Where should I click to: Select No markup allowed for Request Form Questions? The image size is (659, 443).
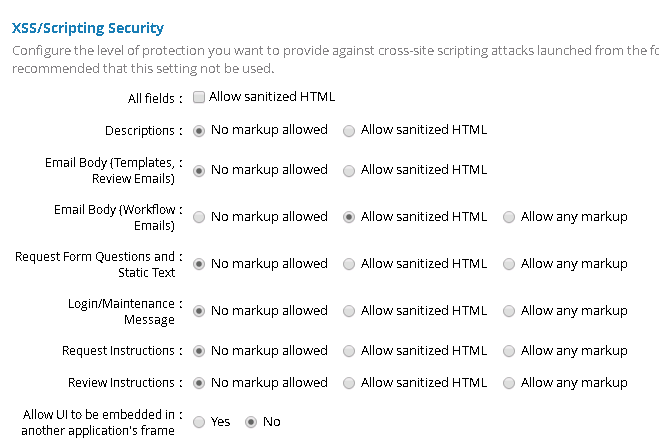tap(199, 264)
